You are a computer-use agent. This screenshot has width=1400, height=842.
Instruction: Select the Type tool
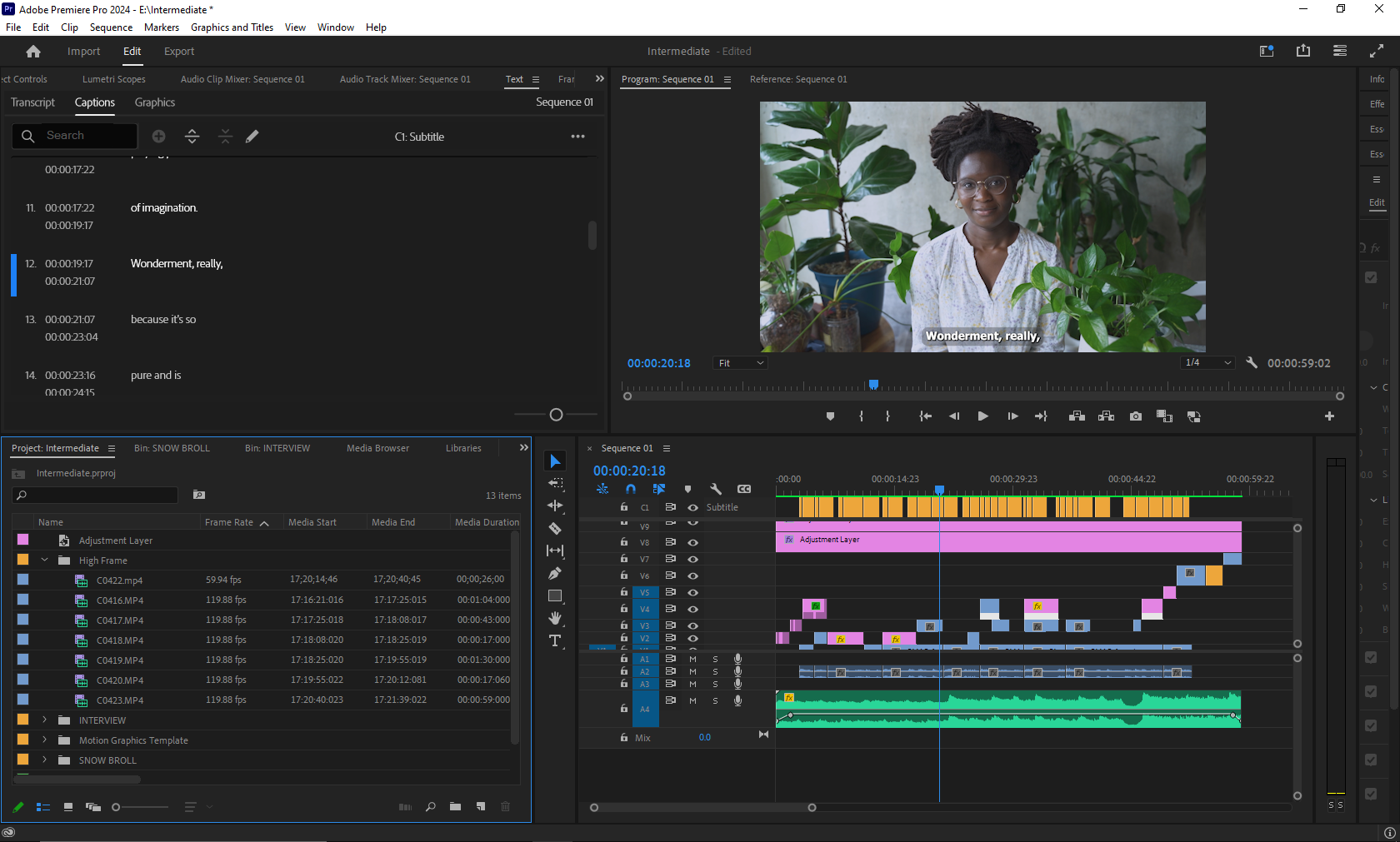point(555,640)
